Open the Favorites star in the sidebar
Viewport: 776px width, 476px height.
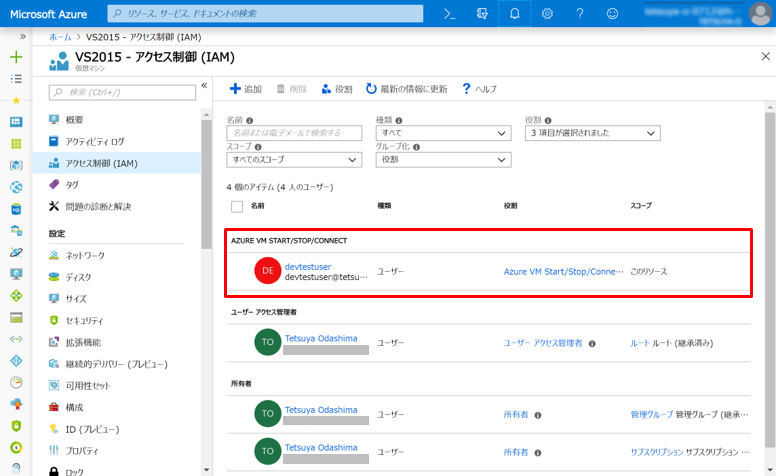[x=16, y=100]
